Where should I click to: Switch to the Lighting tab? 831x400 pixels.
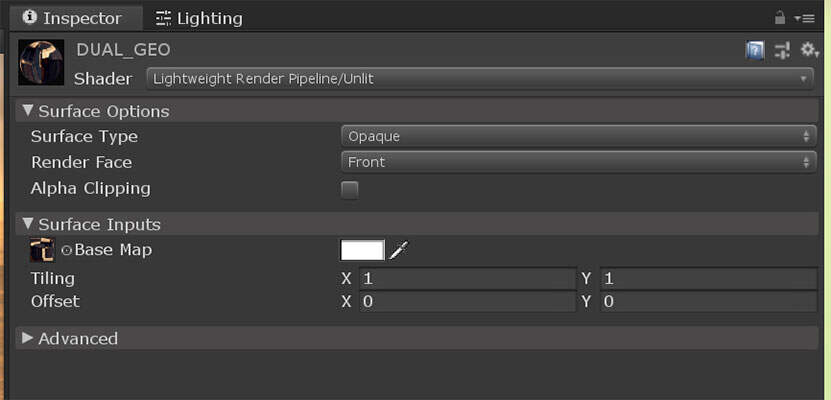(x=199, y=18)
